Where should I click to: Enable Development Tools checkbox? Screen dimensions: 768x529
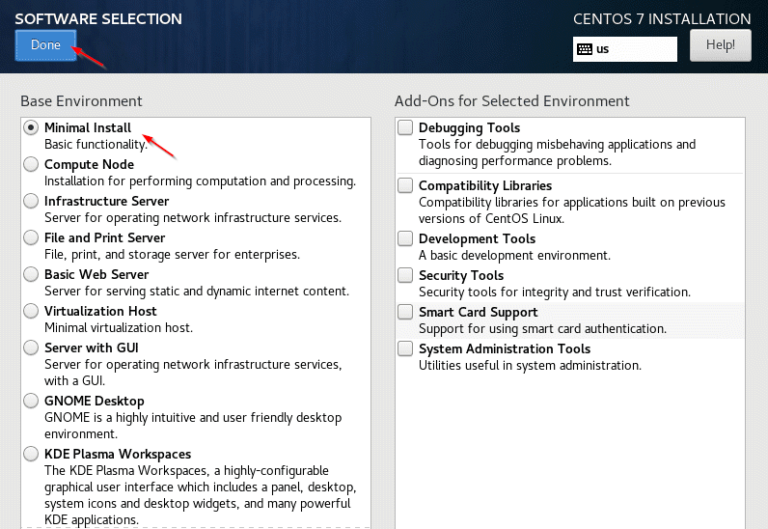pyautogui.click(x=405, y=238)
